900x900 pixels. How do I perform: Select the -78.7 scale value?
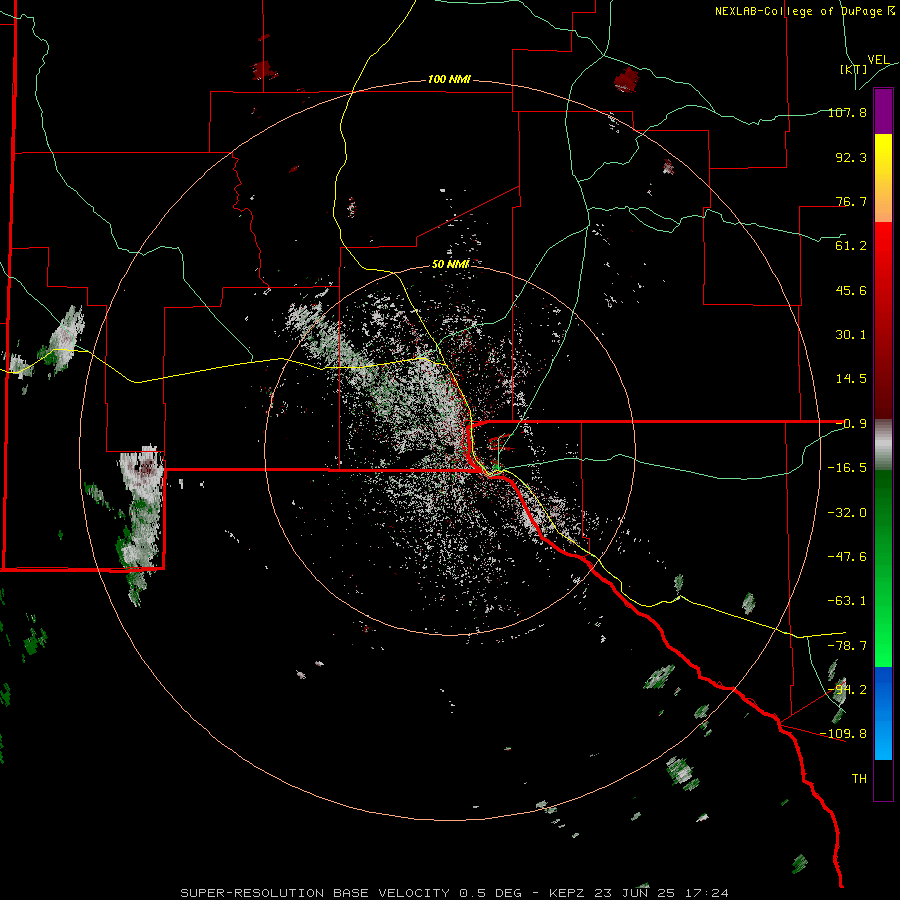tap(847, 646)
